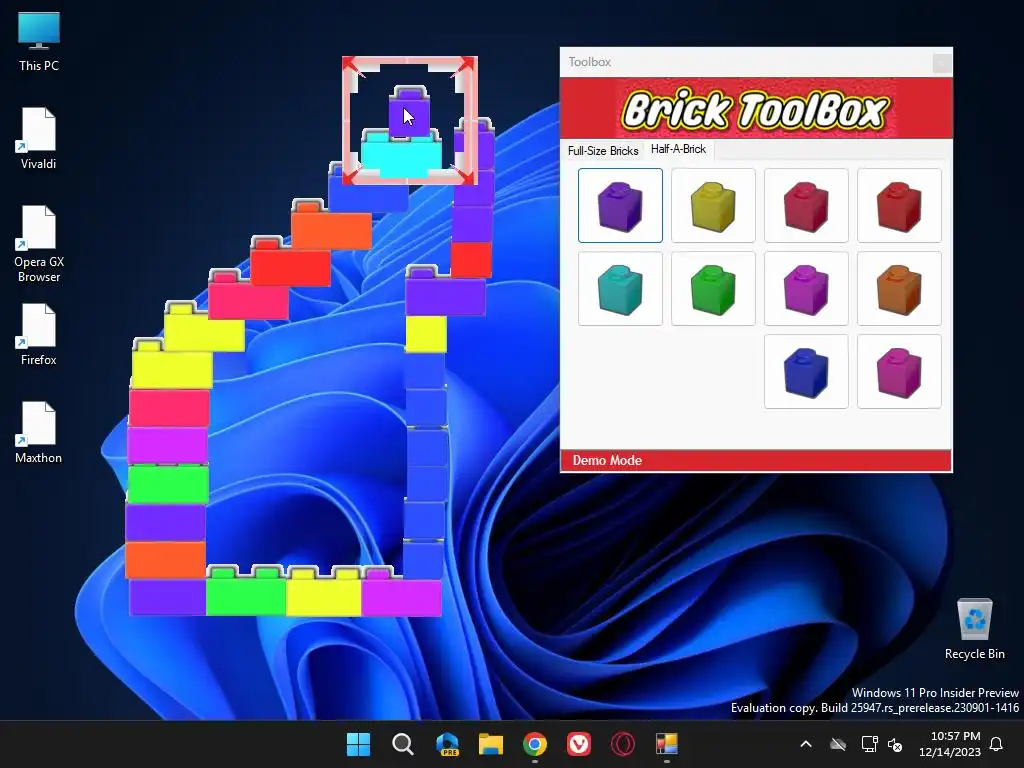The image size is (1024, 768).
Task: Click the Brick app icon in the taskbar
Action: click(x=667, y=744)
